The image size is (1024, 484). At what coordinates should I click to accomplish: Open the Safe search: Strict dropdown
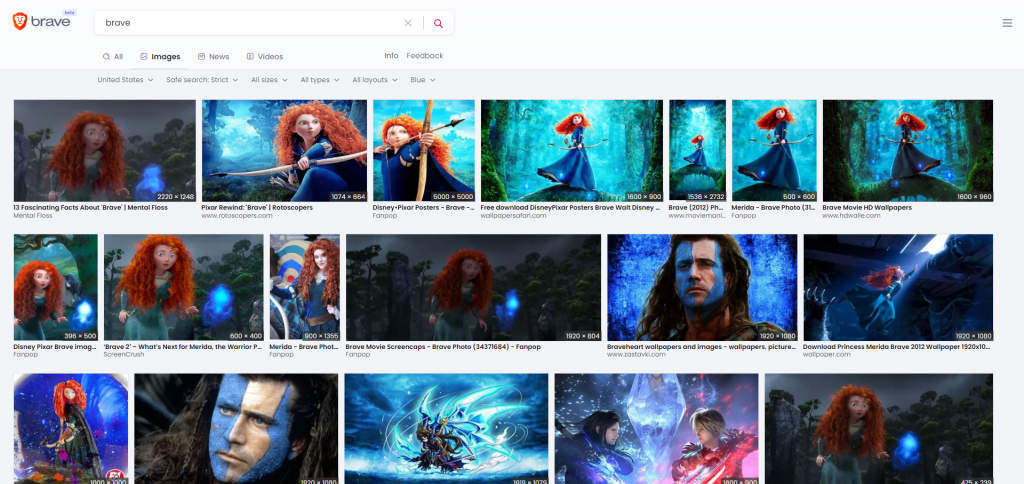pyautogui.click(x=202, y=80)
